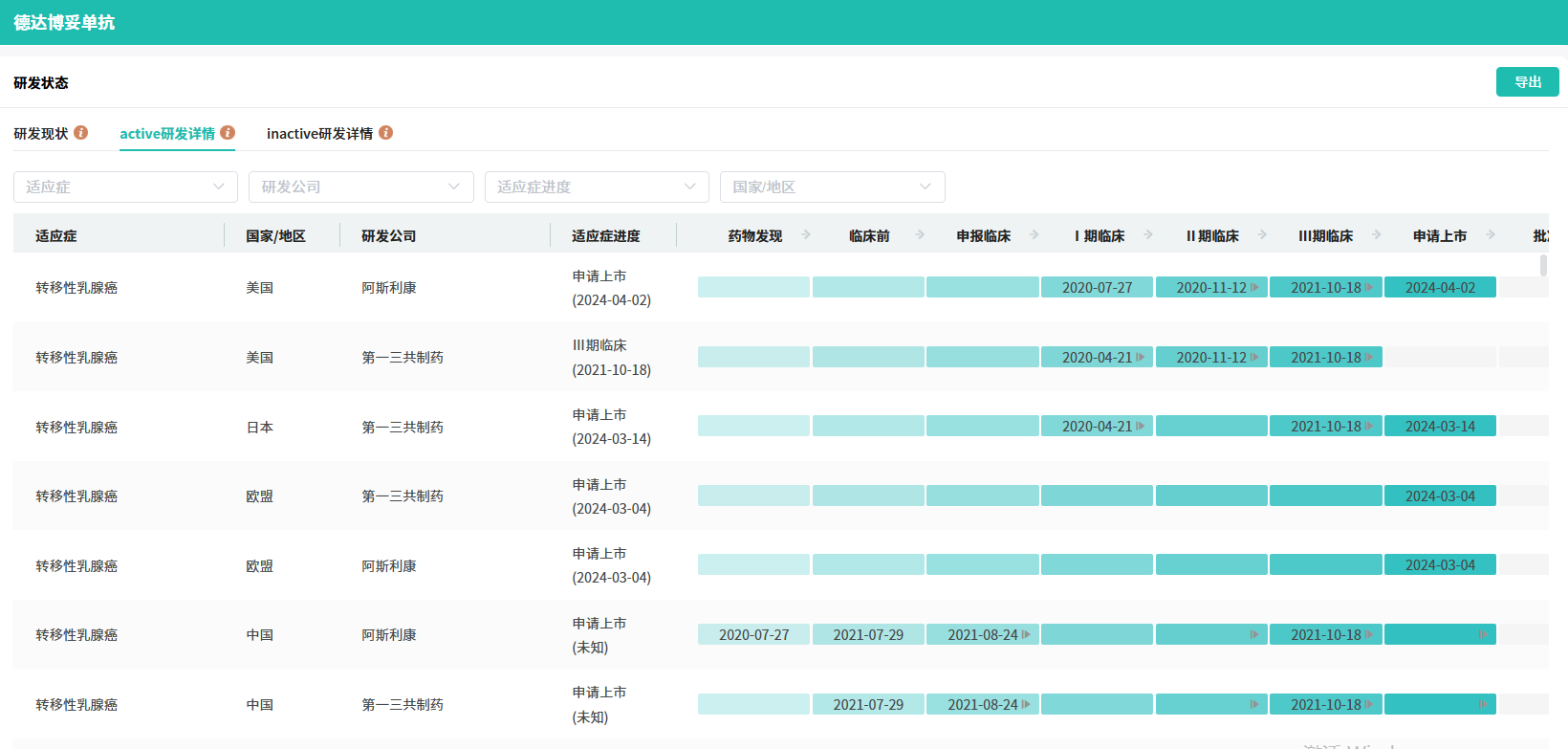Click the info icon next to 研发现状
The width and height of the screenshot is (1568, 749).
pos(81,133)
